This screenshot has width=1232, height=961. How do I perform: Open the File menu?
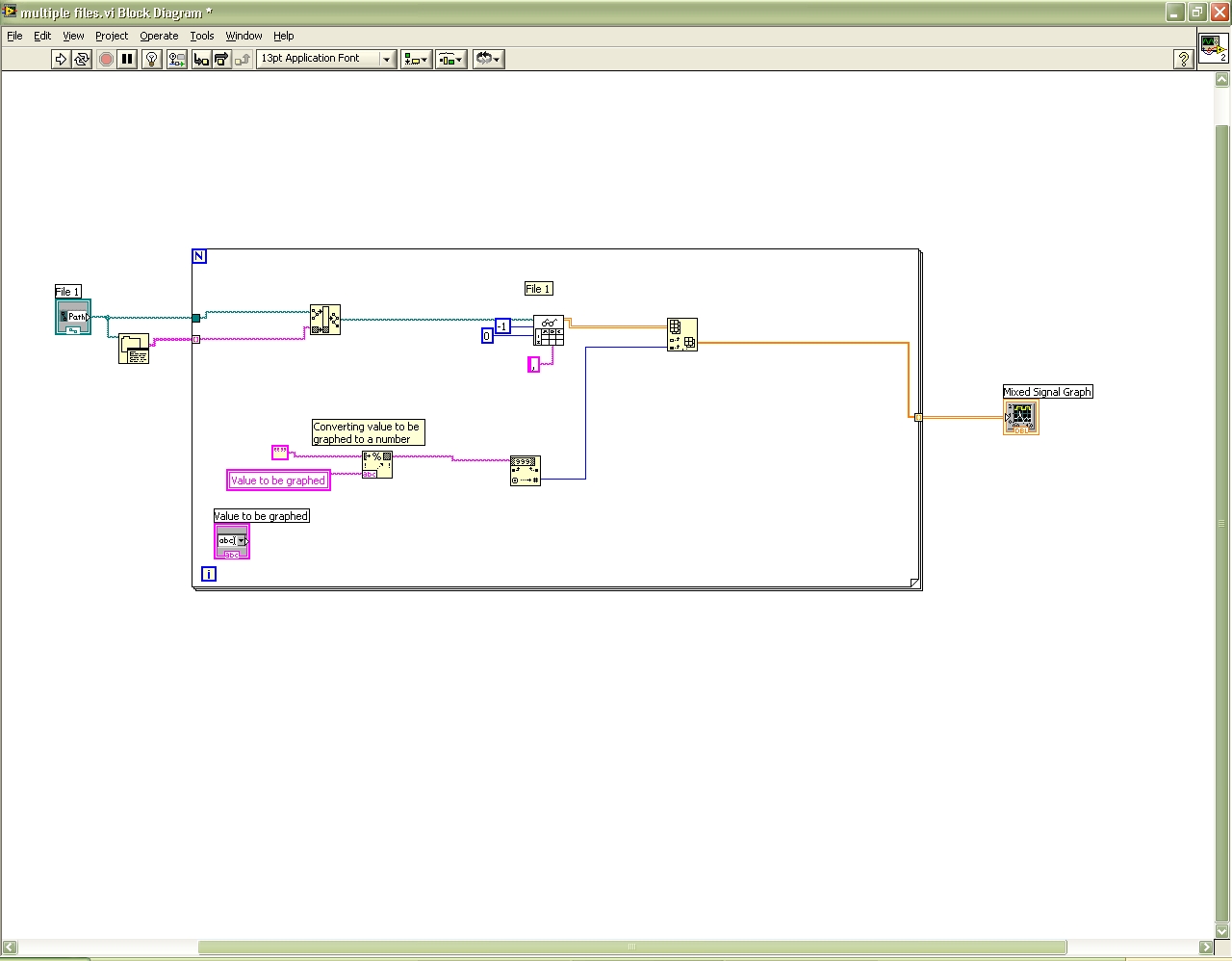(14, 36)
